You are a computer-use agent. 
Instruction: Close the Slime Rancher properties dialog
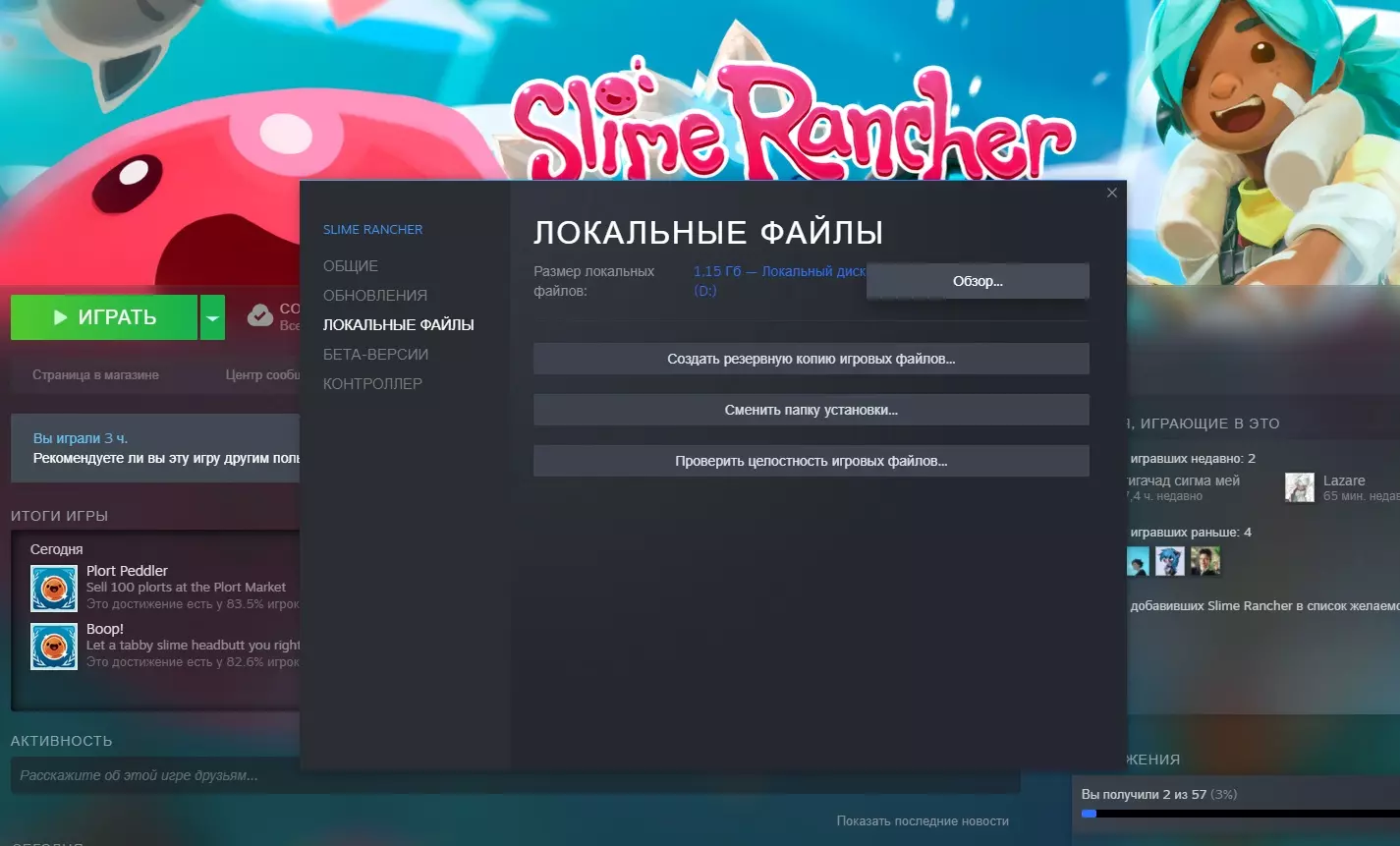[1112, 193]
